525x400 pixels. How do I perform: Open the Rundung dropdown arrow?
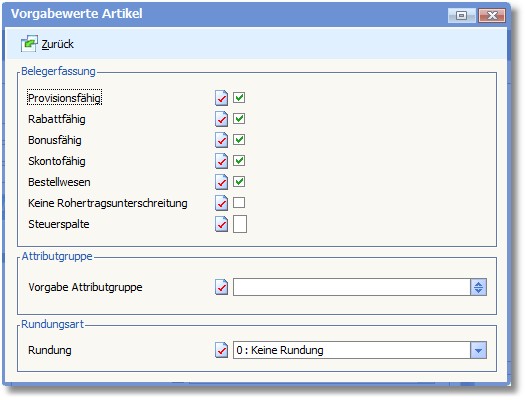[x=478, y=350]
